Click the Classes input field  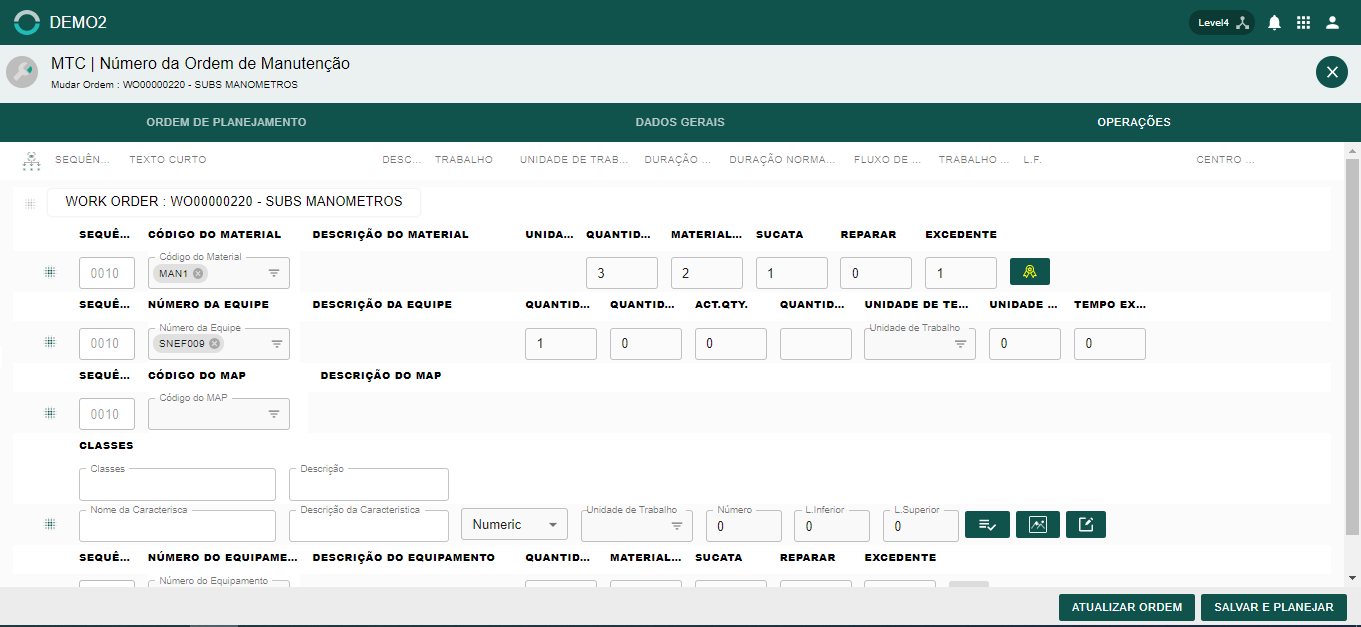point(177,484)
